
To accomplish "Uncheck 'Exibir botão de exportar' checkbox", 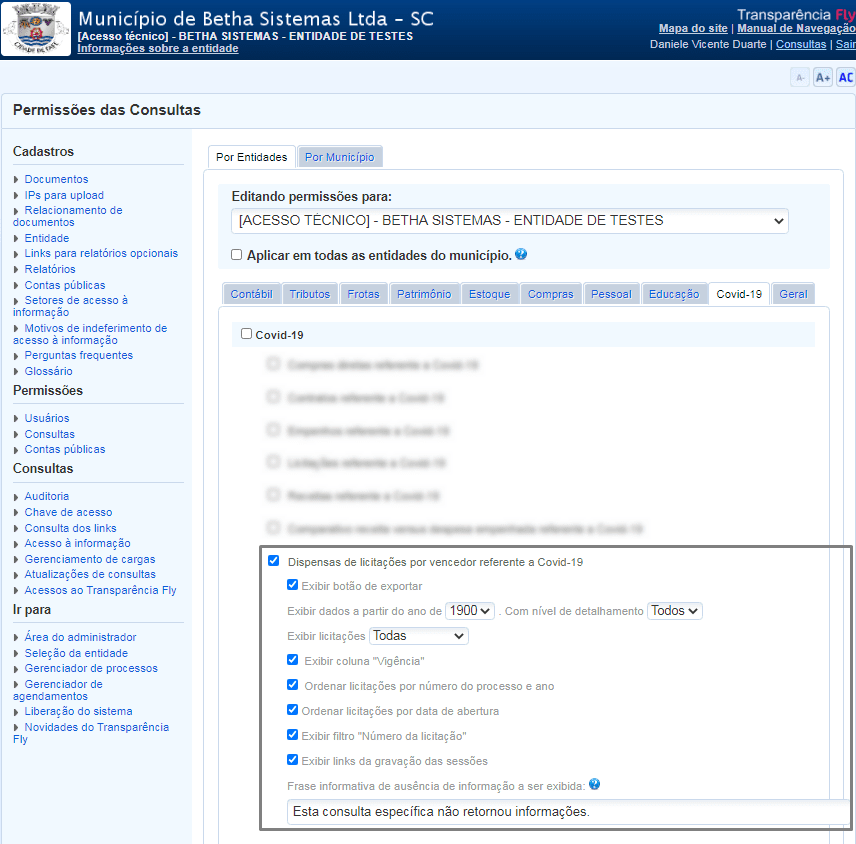I will [293, 585].
